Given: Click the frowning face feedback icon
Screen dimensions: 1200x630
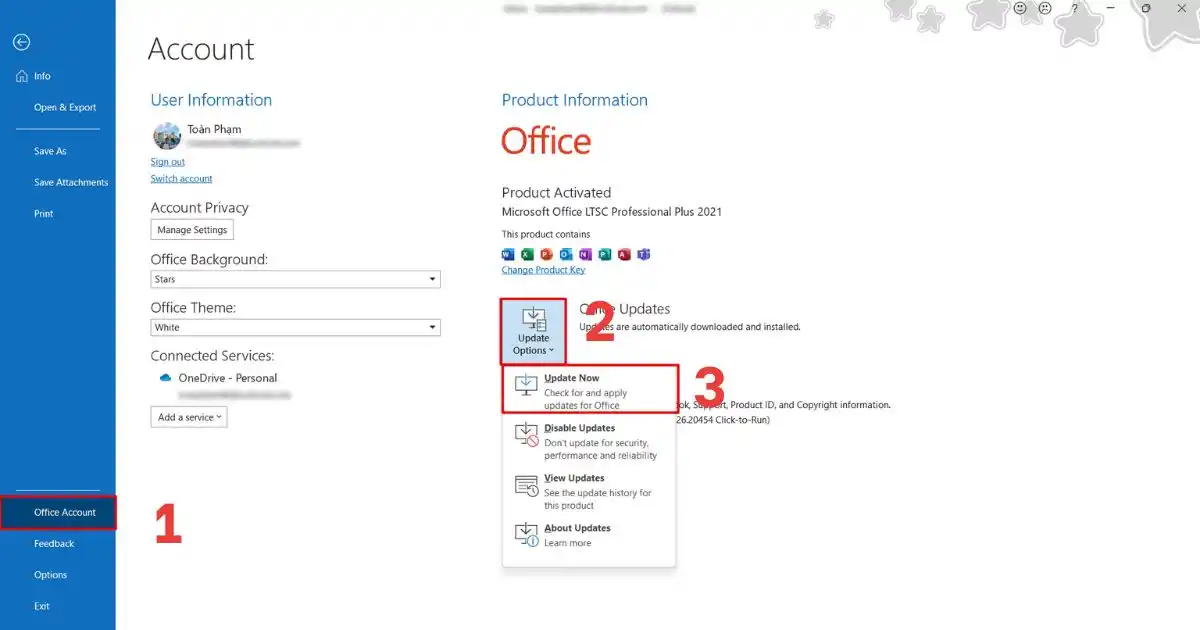Looking at the screenshot, I should (1045, 8).
